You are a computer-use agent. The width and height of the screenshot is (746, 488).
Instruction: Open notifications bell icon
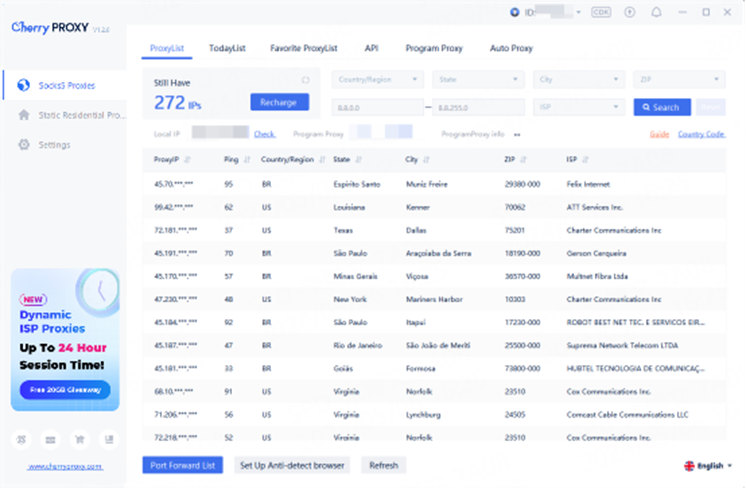(x=656, y=12)
